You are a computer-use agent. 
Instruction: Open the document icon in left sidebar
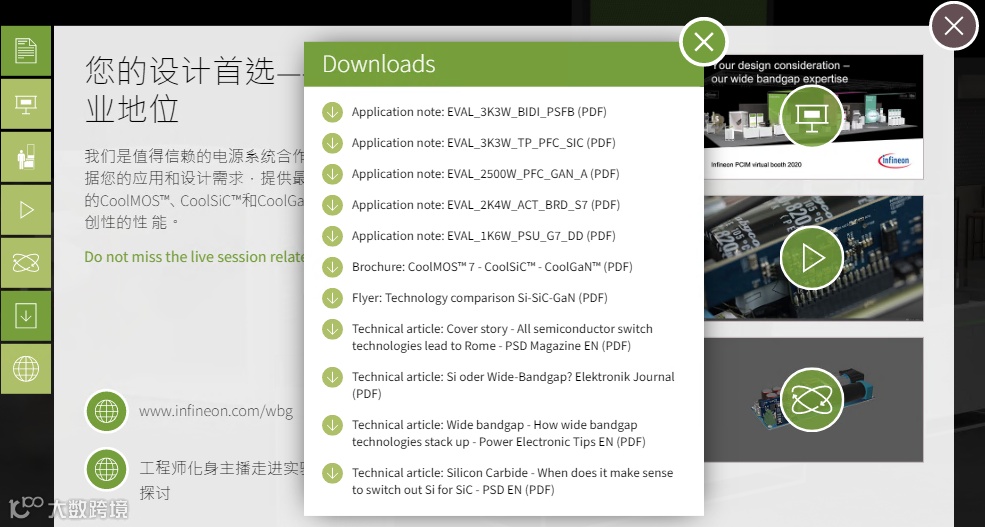pyautogui.click(x=26, y=50)
